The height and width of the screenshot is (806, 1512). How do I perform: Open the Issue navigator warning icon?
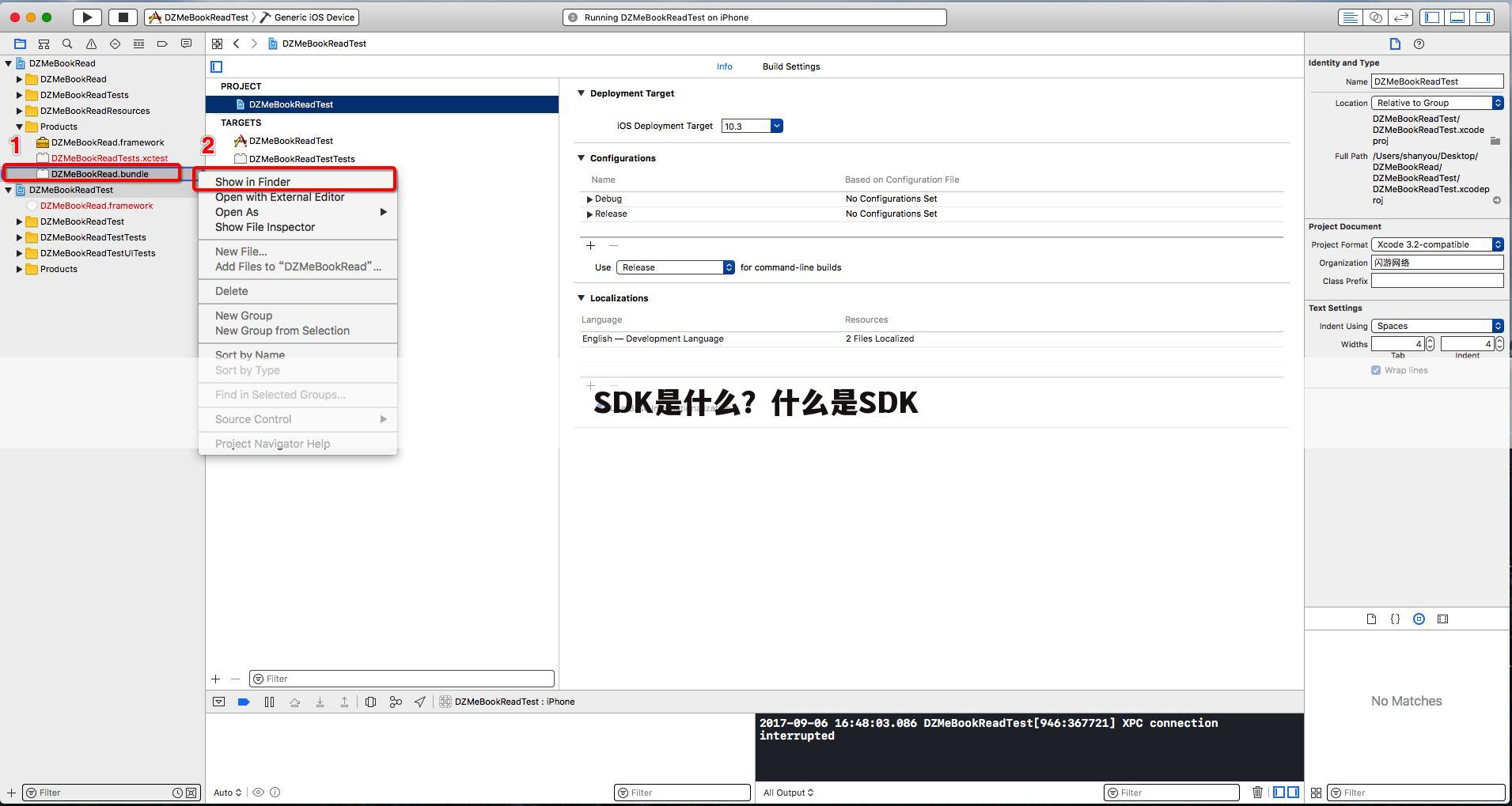[91, 44]
